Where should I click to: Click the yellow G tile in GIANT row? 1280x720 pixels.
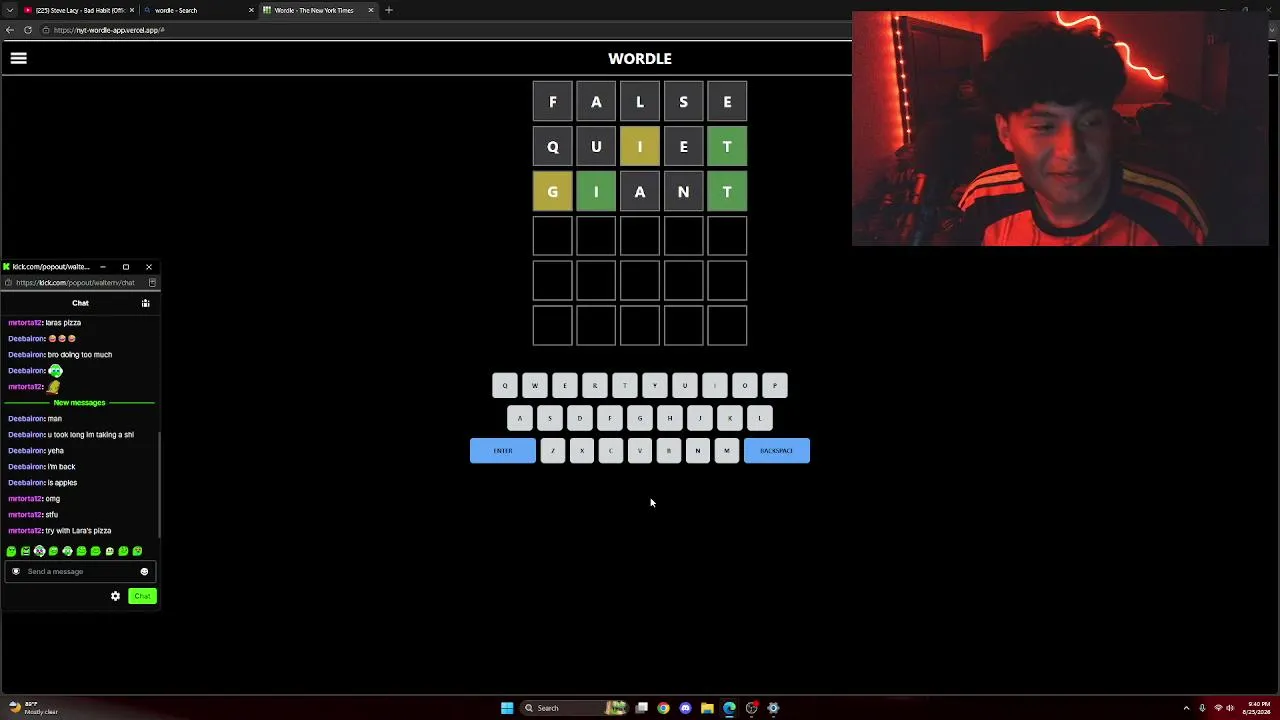click(x=553, y=192)
